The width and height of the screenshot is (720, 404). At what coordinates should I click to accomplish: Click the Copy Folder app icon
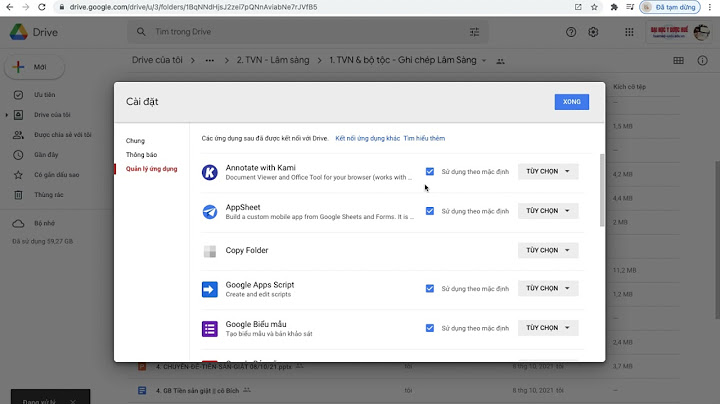210,250
